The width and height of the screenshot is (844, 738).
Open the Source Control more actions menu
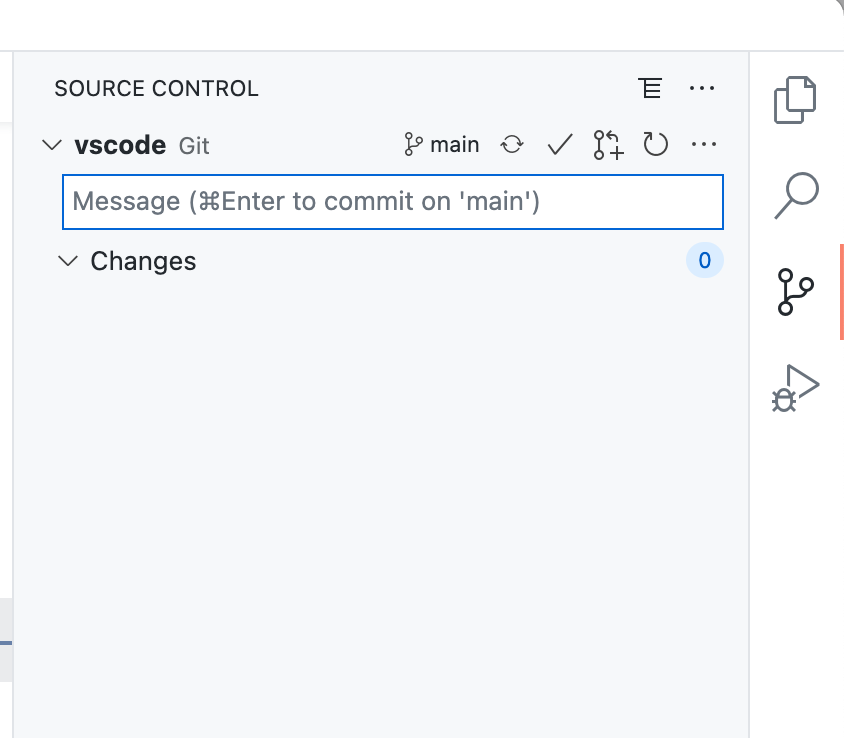click(702, 88)
